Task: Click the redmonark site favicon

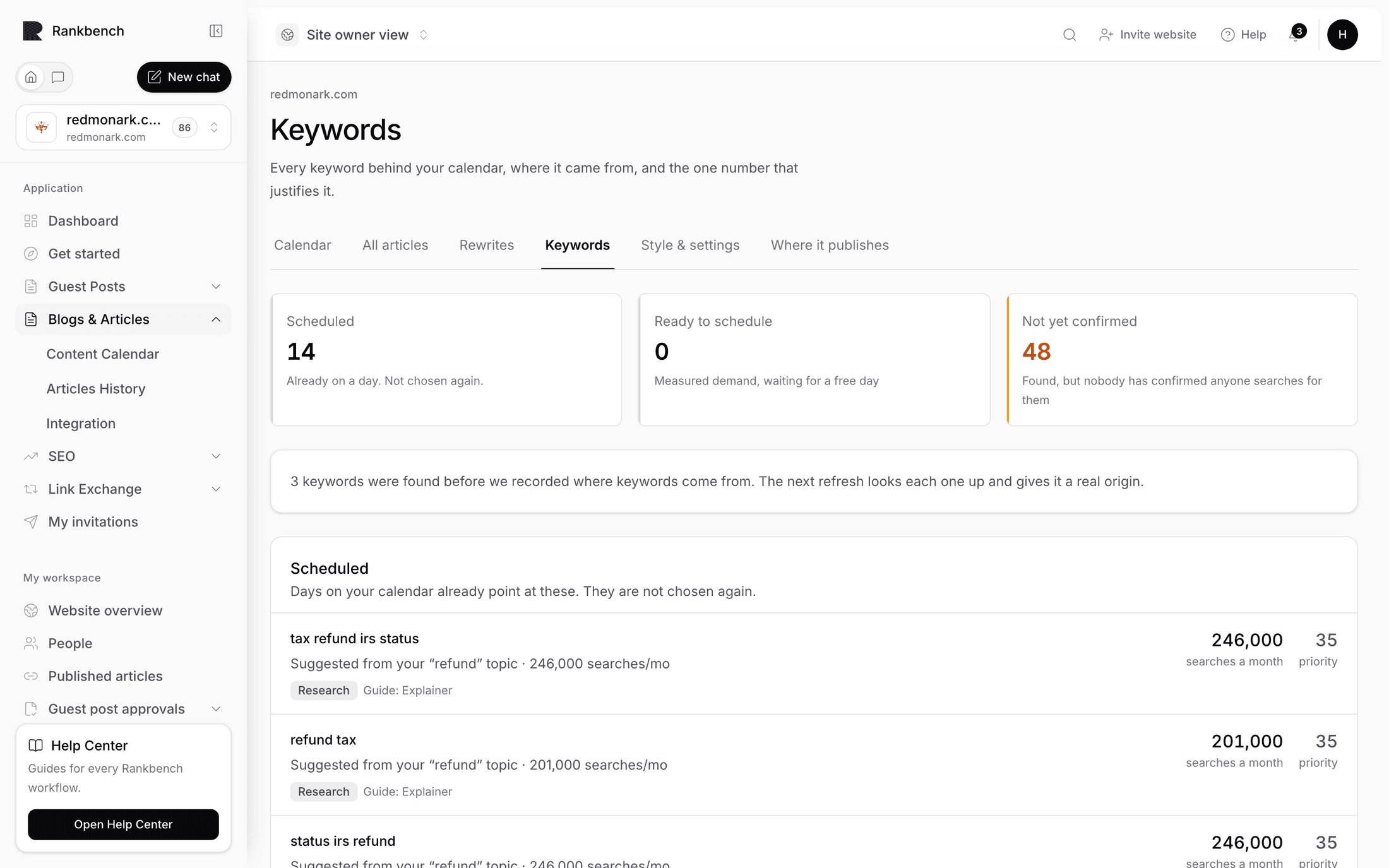Action: click(x=42, y=128)
